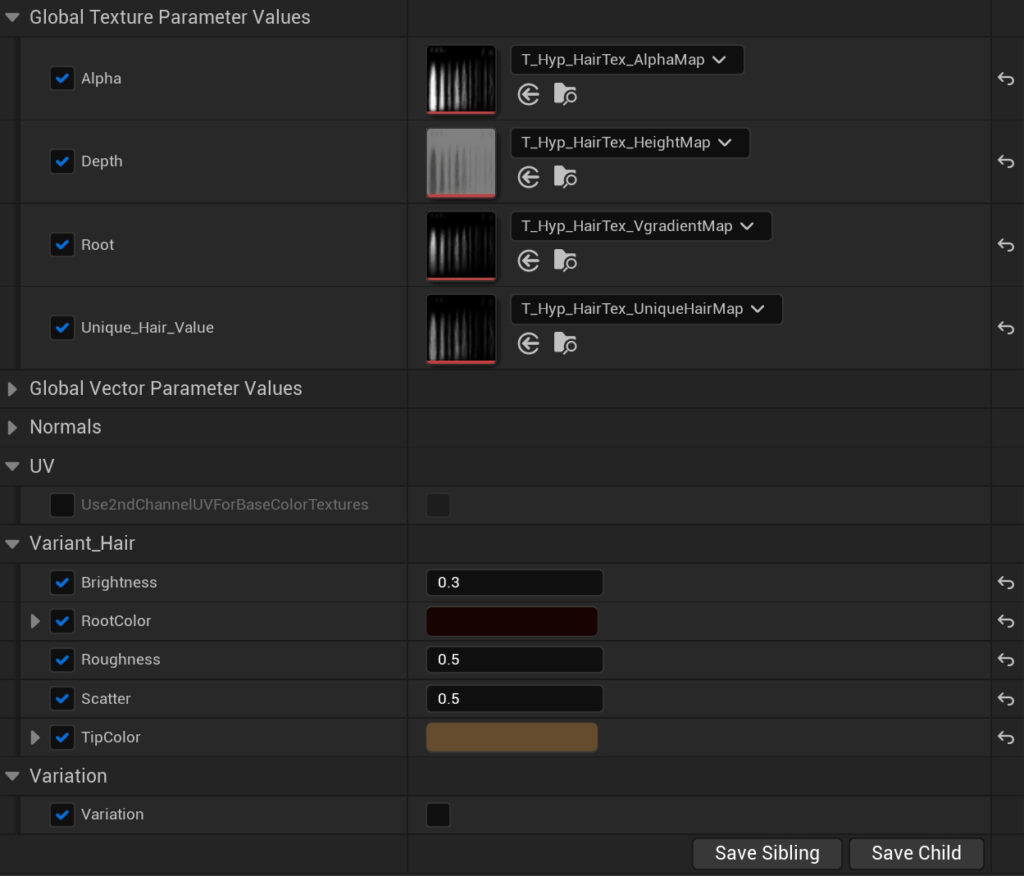Click the Save Sibling button

pyautogui.click(x=767, y=853)
